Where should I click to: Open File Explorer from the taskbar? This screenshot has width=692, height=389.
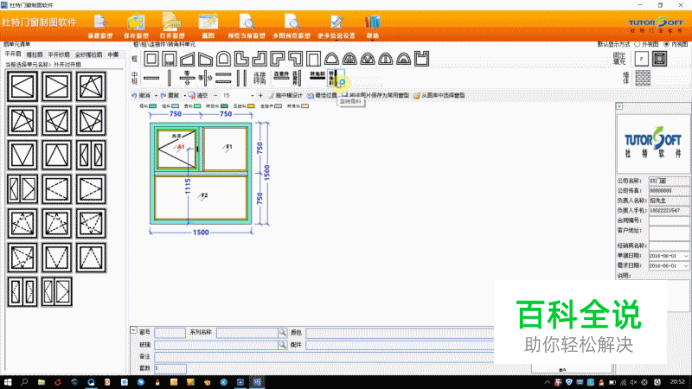[41, 382]
